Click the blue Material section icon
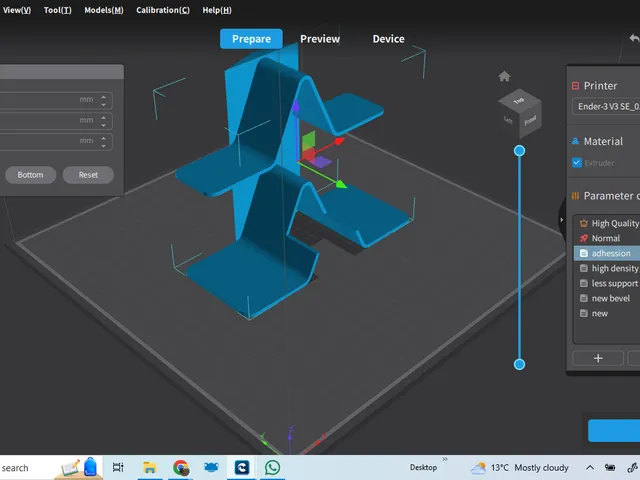 click(576, 141)
